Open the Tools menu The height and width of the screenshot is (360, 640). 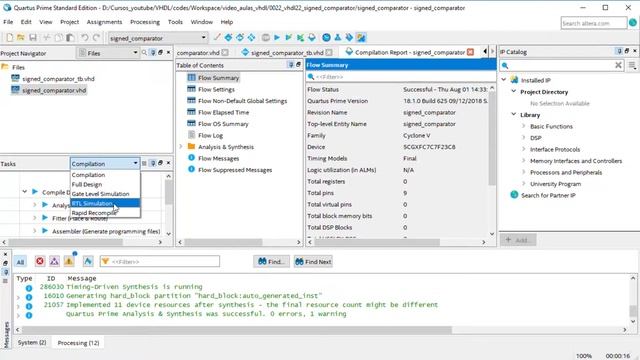[175, 22]
